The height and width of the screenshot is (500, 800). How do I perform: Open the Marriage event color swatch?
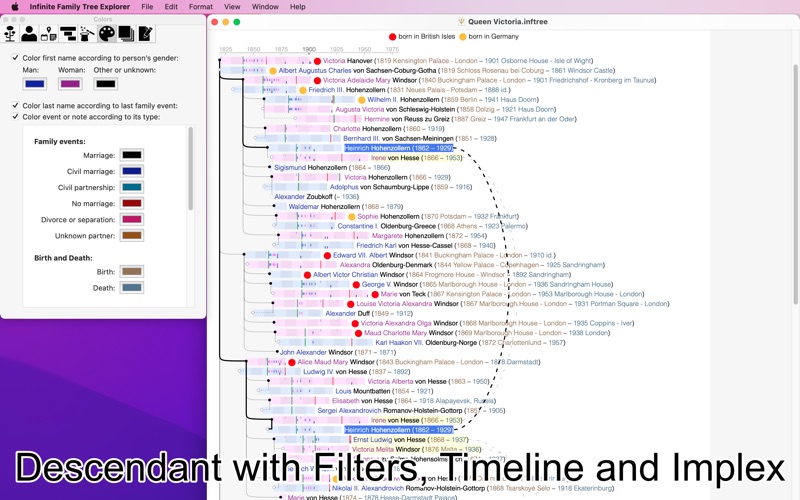pos(132,155)
